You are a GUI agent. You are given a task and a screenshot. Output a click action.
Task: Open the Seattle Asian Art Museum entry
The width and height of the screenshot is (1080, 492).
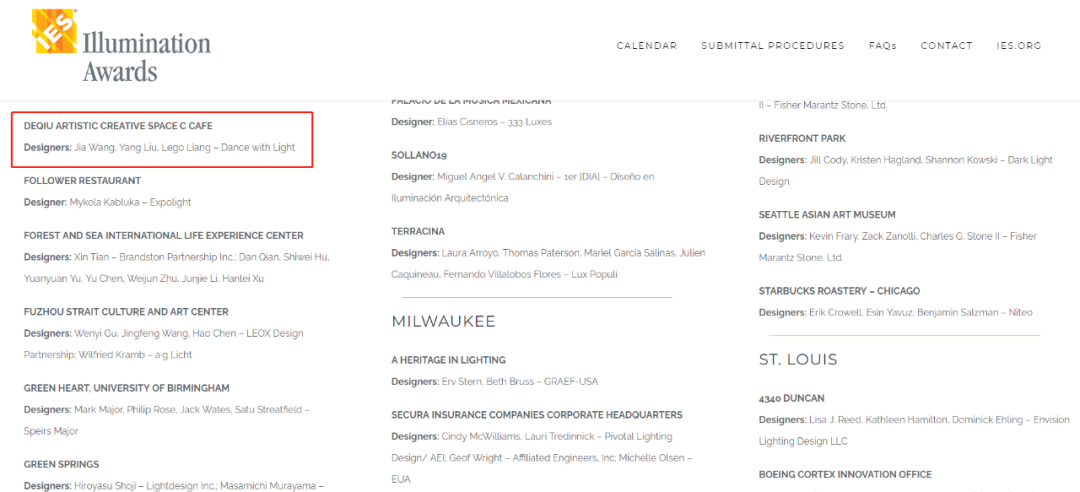[x=827, y=215]
